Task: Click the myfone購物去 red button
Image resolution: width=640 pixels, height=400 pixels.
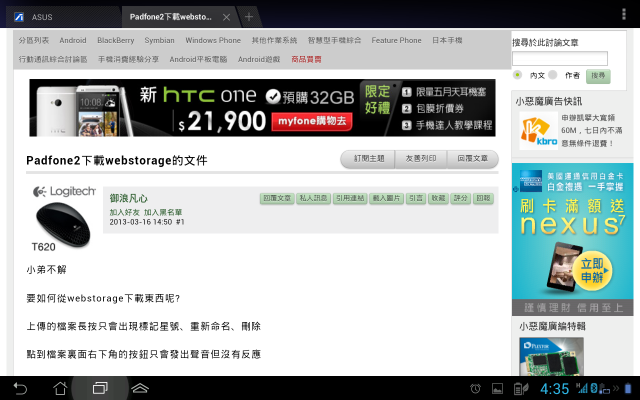Action: click(x=312, y=121)
